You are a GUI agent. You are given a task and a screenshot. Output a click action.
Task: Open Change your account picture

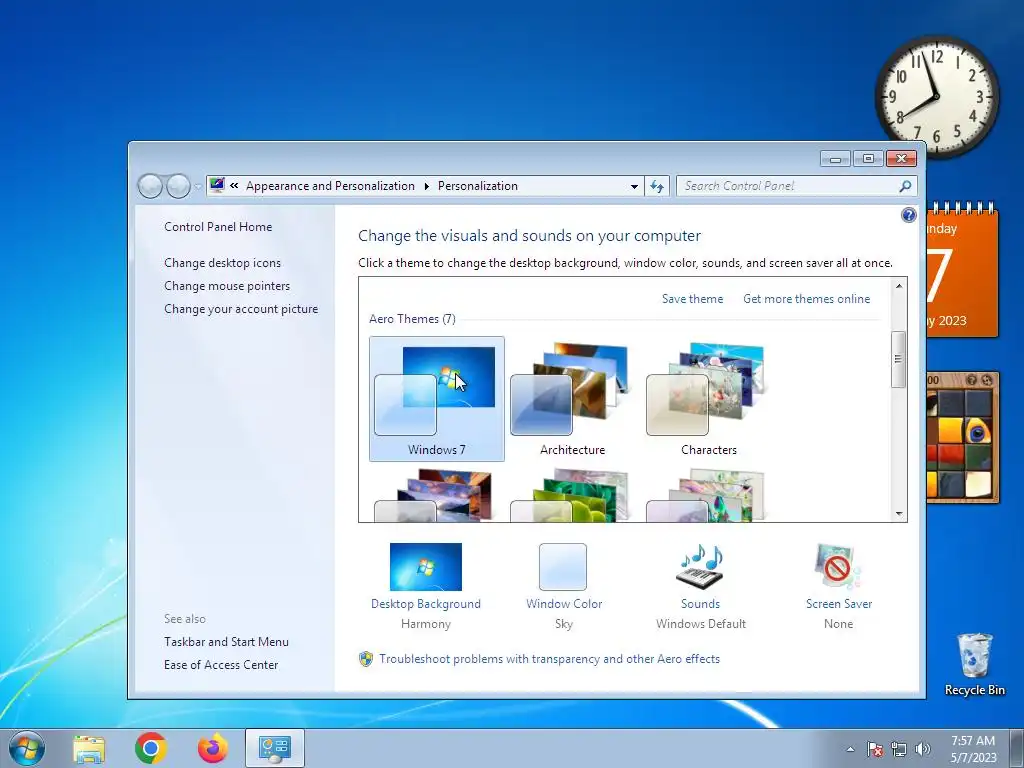[x=241, y=309]
